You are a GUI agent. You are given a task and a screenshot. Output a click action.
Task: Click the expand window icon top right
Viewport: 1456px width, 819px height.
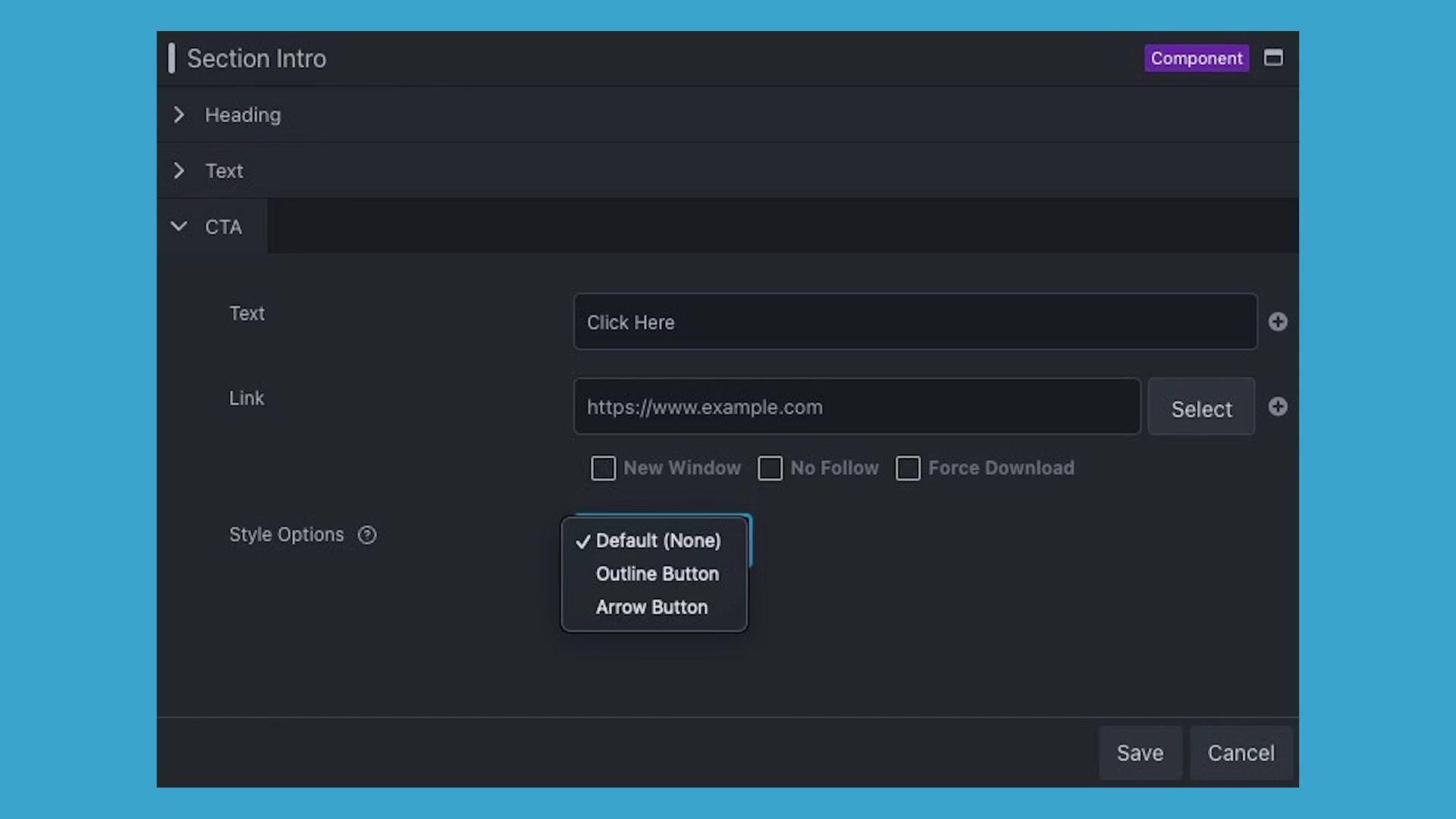(1273, 58)
